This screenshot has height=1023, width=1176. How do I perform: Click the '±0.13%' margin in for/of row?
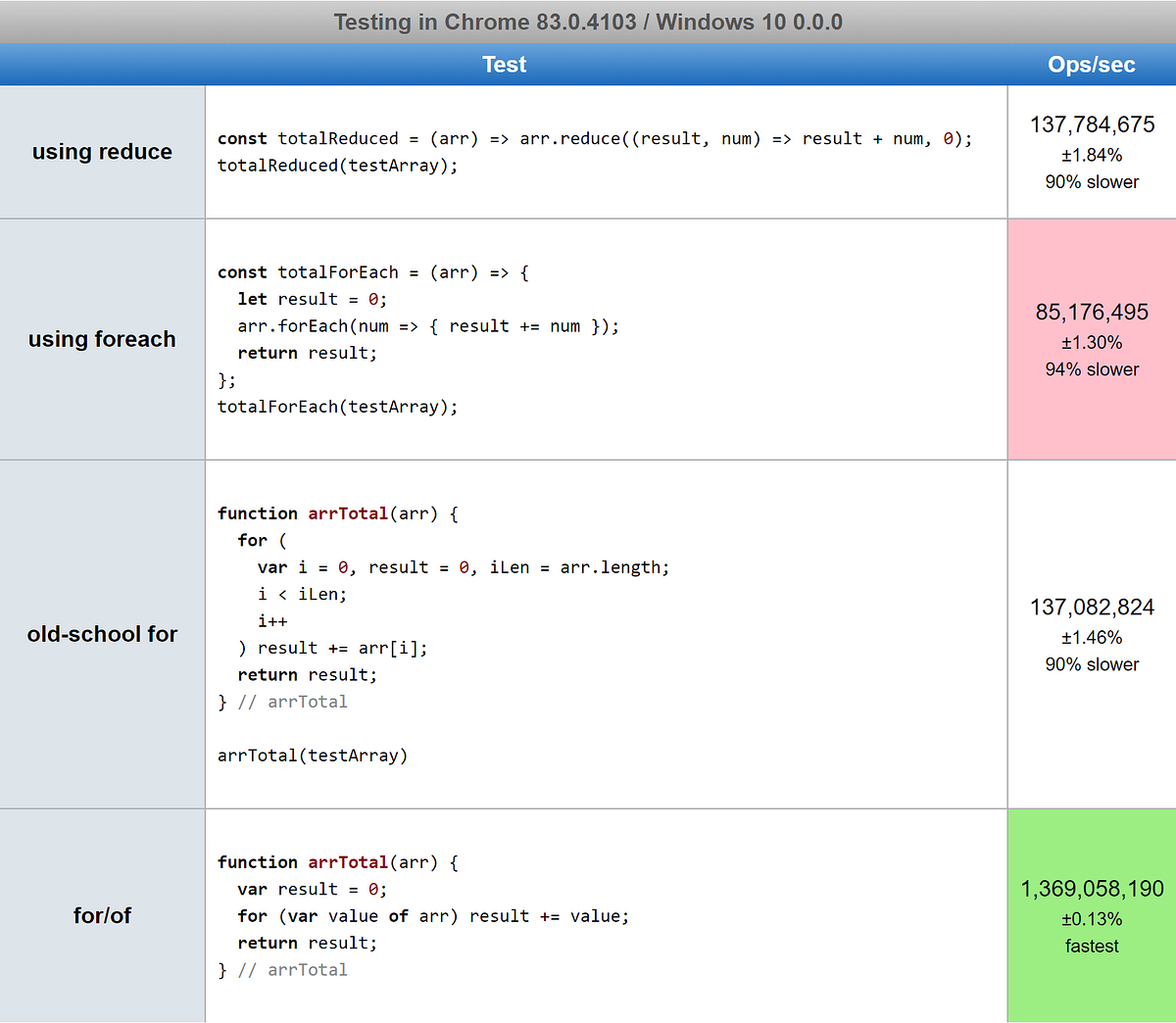[x=1092, y=919]
